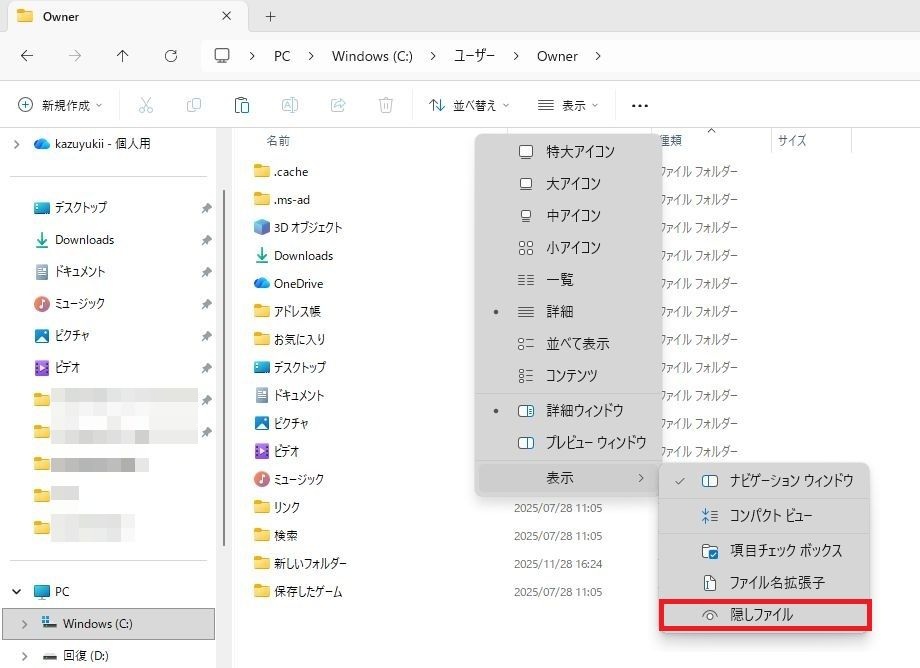The width and height of the screenshot is (920, 668).
Task: Expand the Windows (C:) tree node
Action: pos(23,624)
